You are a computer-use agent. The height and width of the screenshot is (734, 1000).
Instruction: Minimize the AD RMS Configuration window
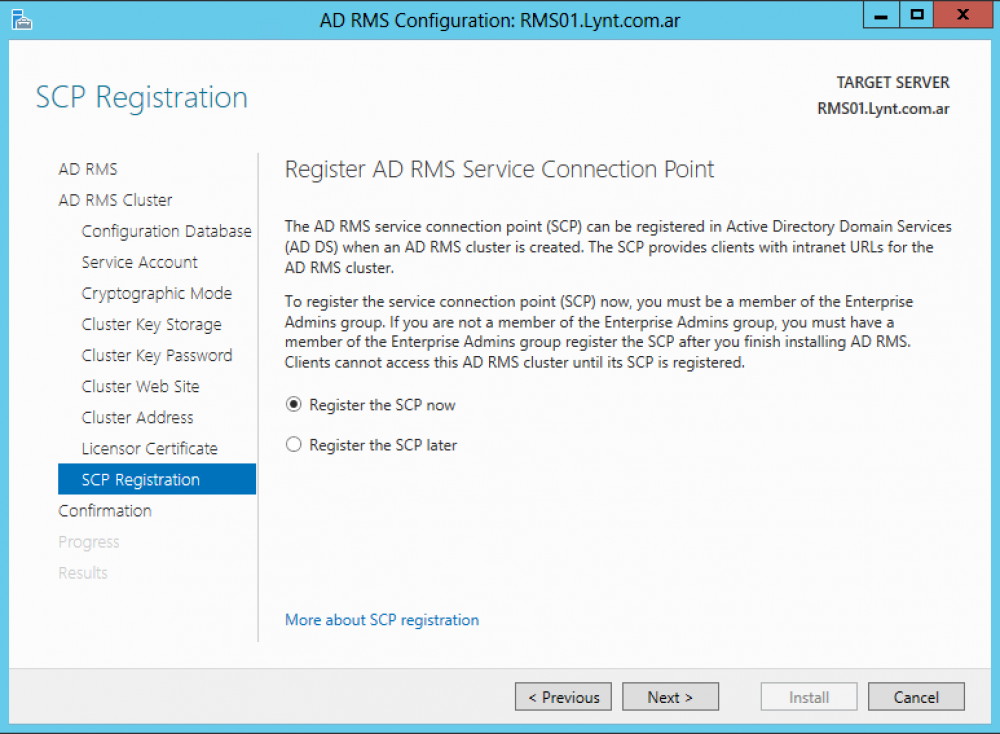pos(881,15)
